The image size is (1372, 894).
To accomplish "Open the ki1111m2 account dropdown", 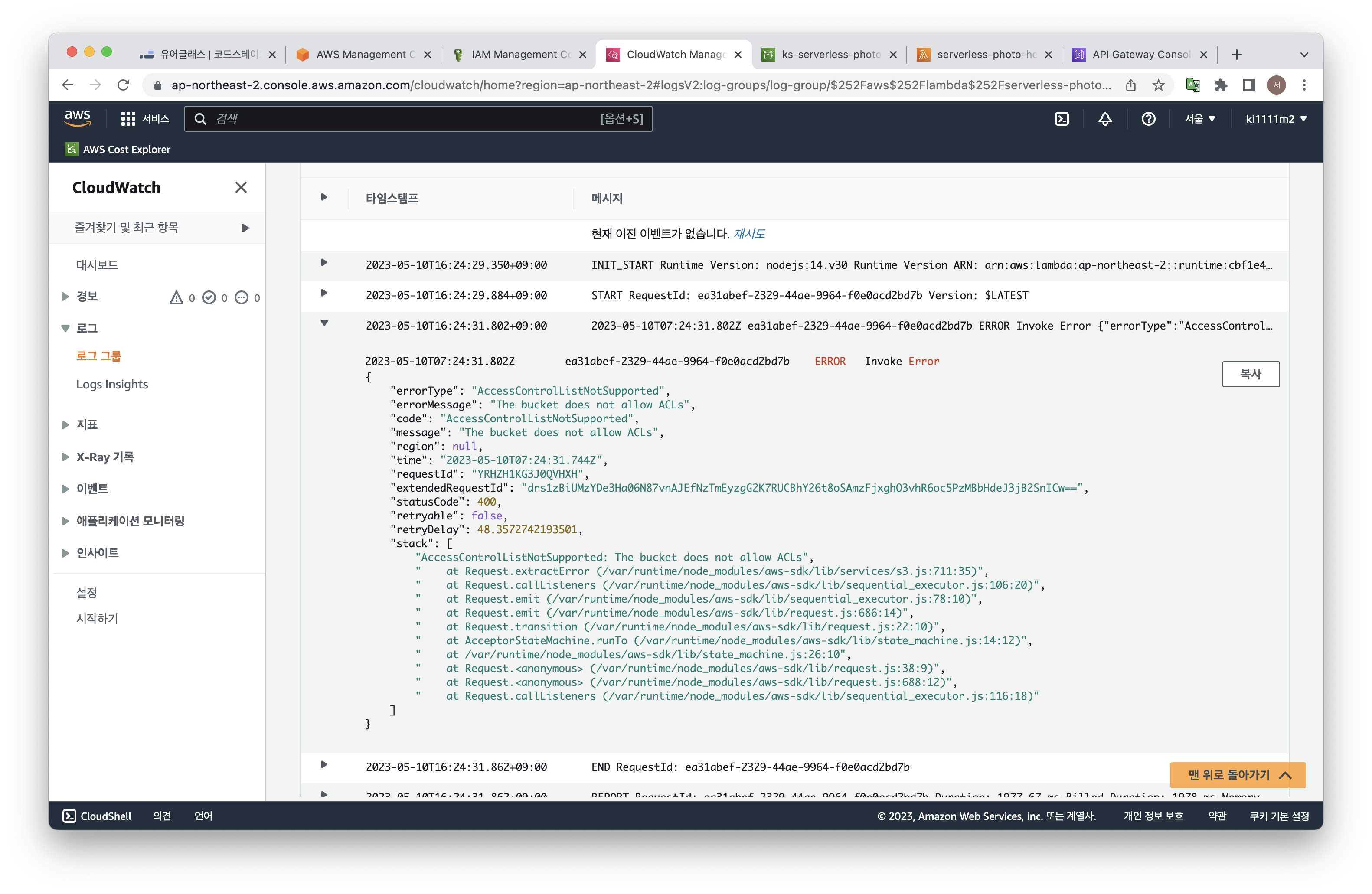I will pos(1276,119).
